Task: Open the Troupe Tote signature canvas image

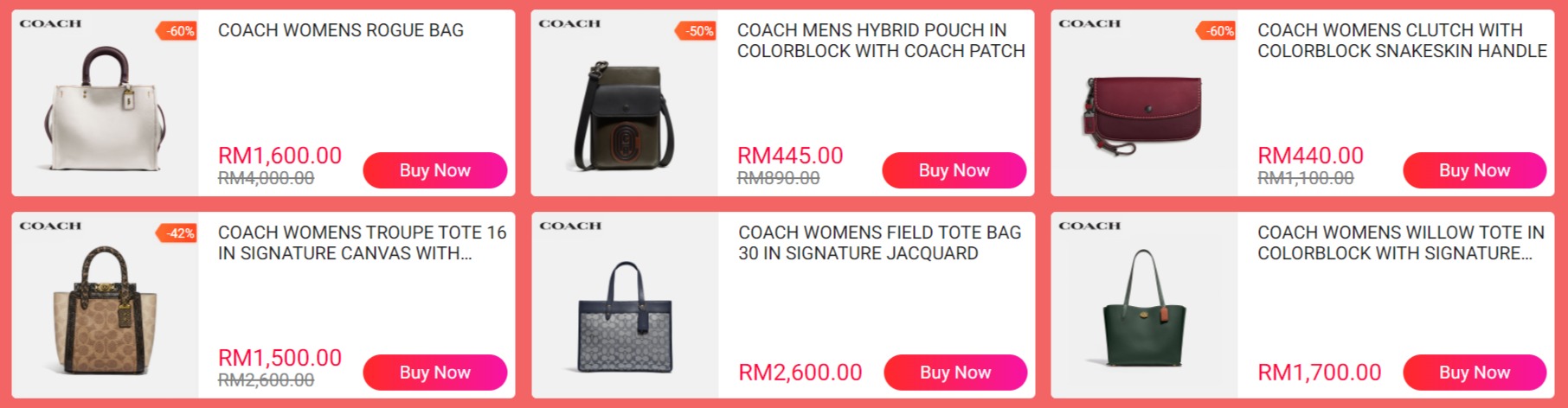Action: pos(106,309)
